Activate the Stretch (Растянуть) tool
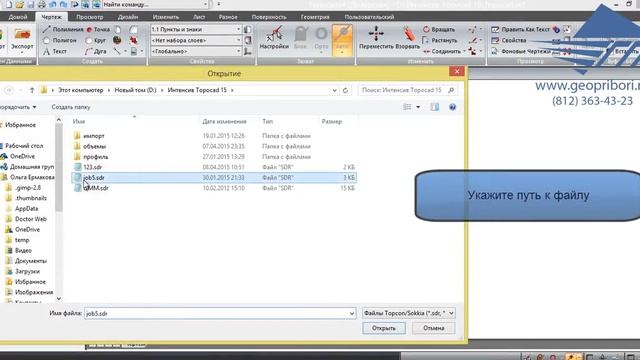Image resolution: width=640 pixels, height=360 pixels. coord(440,40)
